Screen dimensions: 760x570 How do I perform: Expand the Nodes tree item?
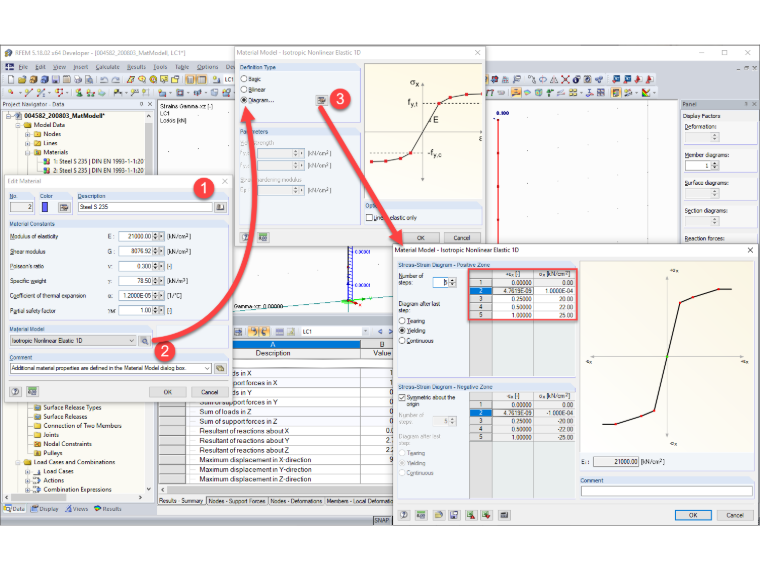pos(28,134)
